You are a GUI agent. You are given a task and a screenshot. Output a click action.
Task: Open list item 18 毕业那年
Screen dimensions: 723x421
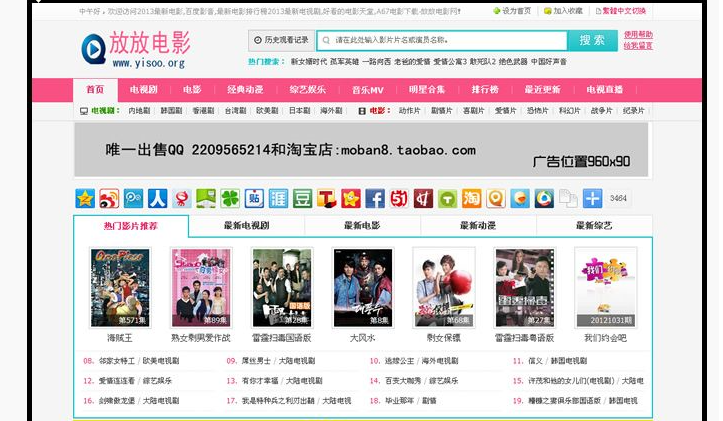(x=400, y=401)
